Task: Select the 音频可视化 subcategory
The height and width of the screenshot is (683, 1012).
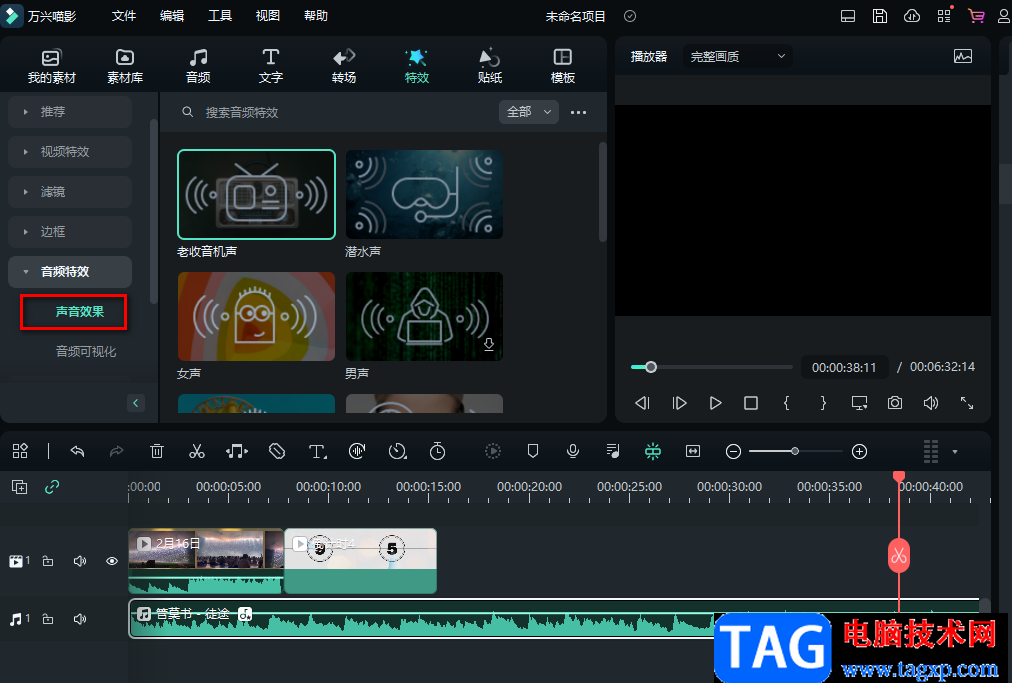Action: (86, 352)
